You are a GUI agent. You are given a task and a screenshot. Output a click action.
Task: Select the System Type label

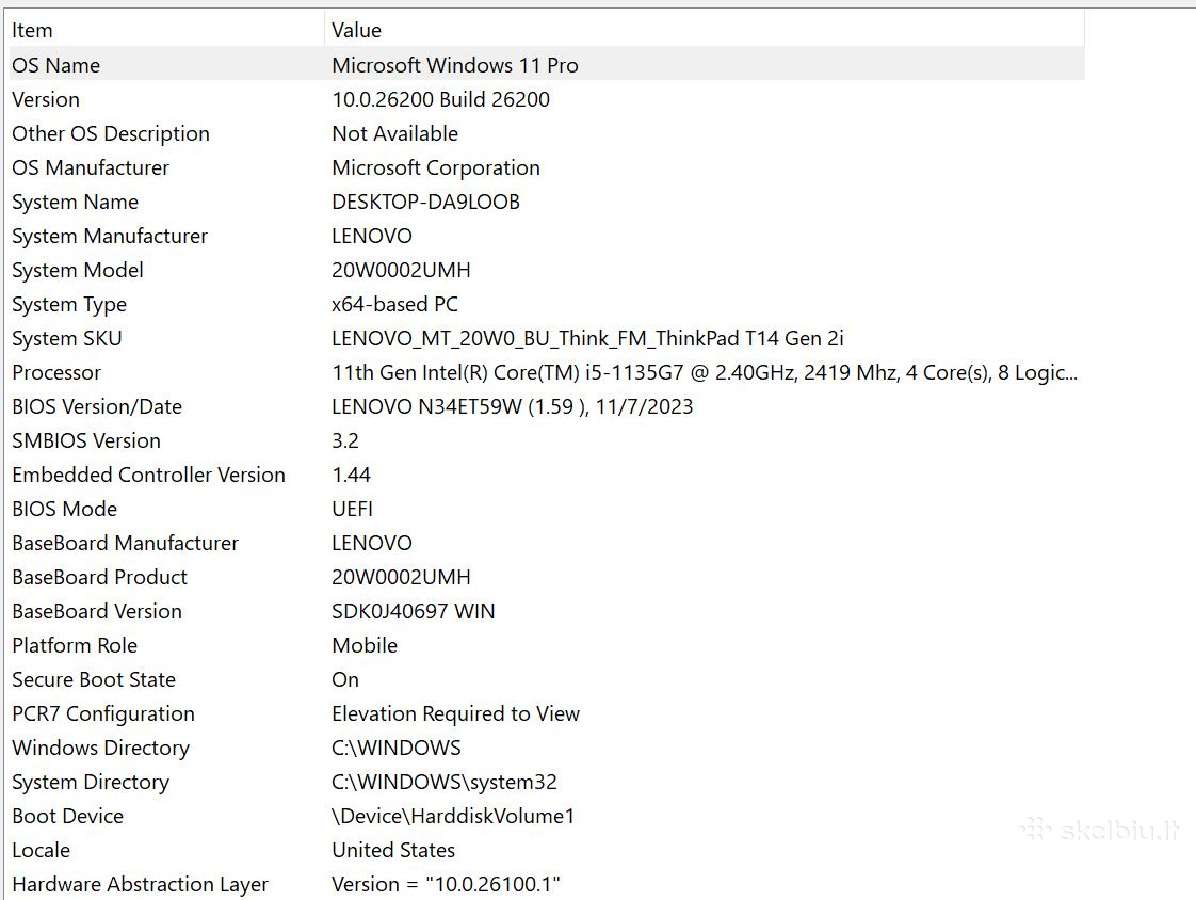coord(69,304)
